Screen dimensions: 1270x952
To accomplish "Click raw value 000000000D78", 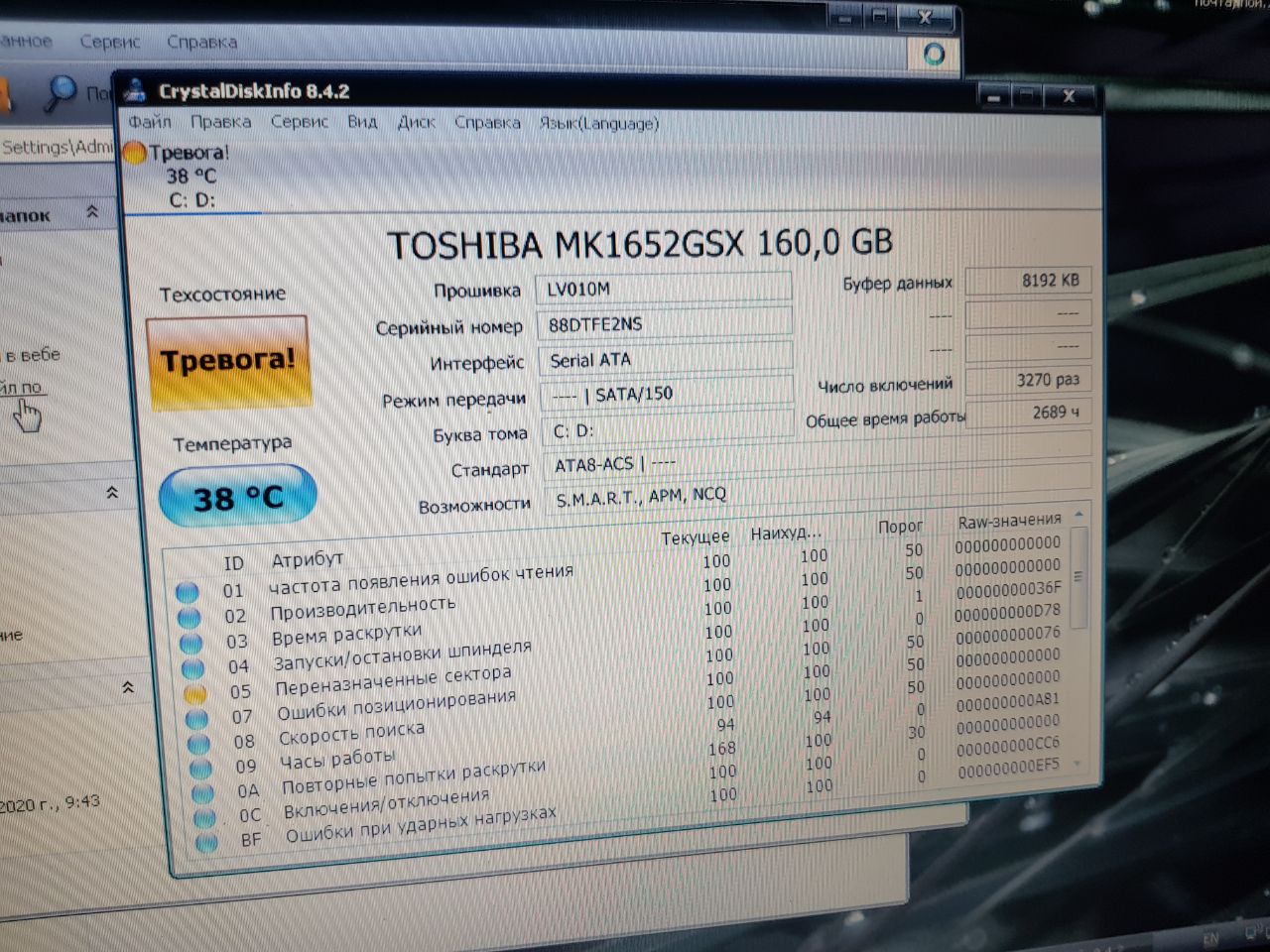I will point(1007,612).
